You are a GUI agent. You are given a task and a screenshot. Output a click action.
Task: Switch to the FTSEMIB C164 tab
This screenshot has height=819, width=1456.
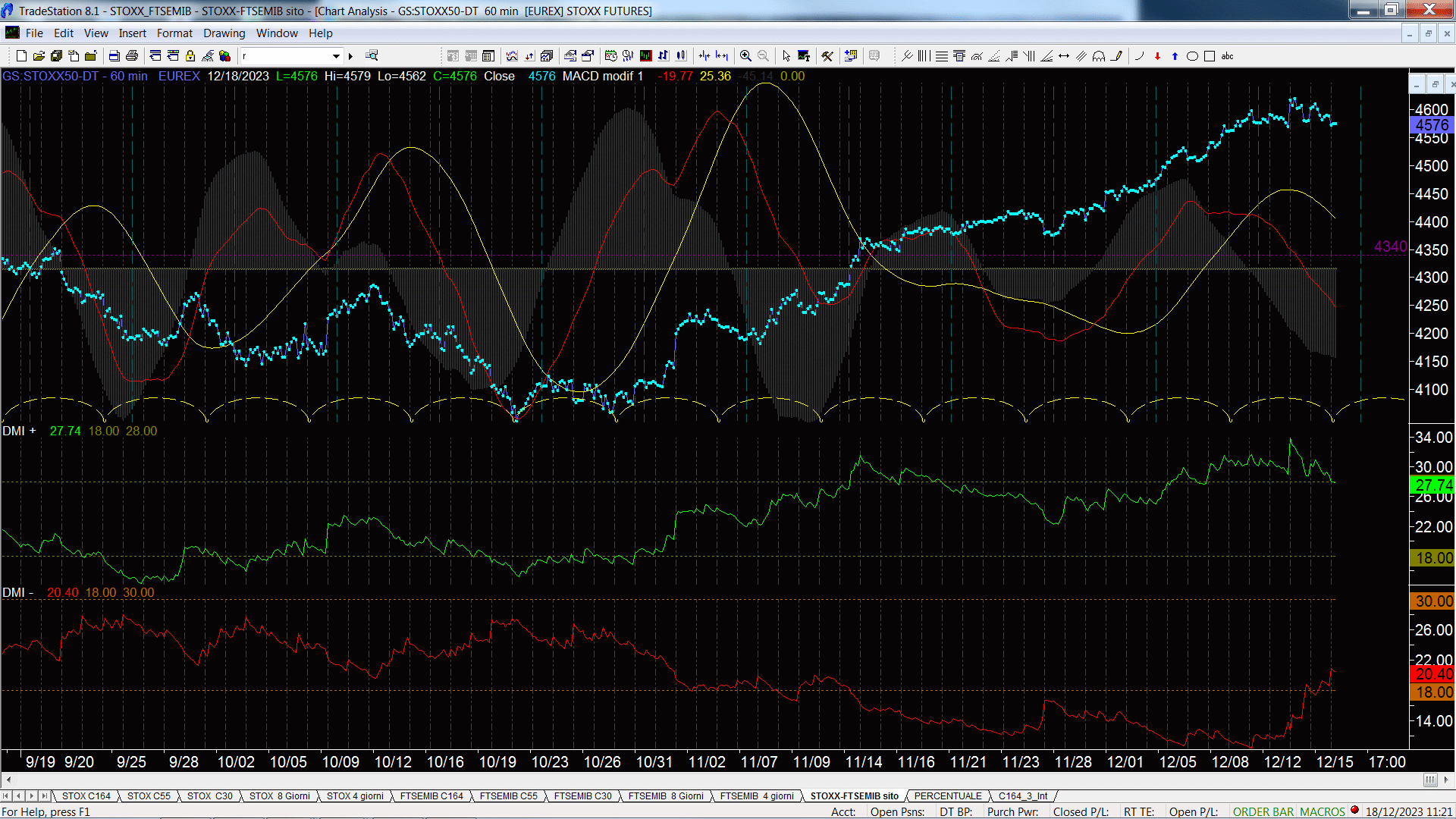(431, 796)
